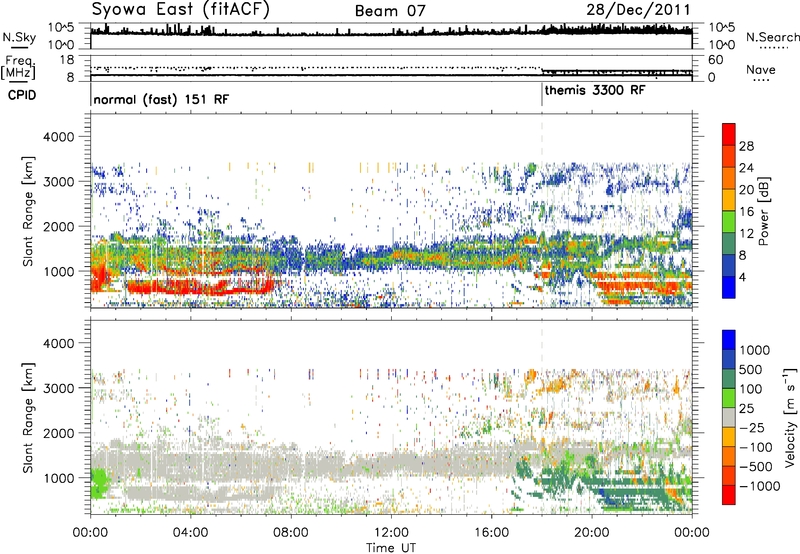Click the red bottom of the velocity colorbar

click(x=729, y=495)
